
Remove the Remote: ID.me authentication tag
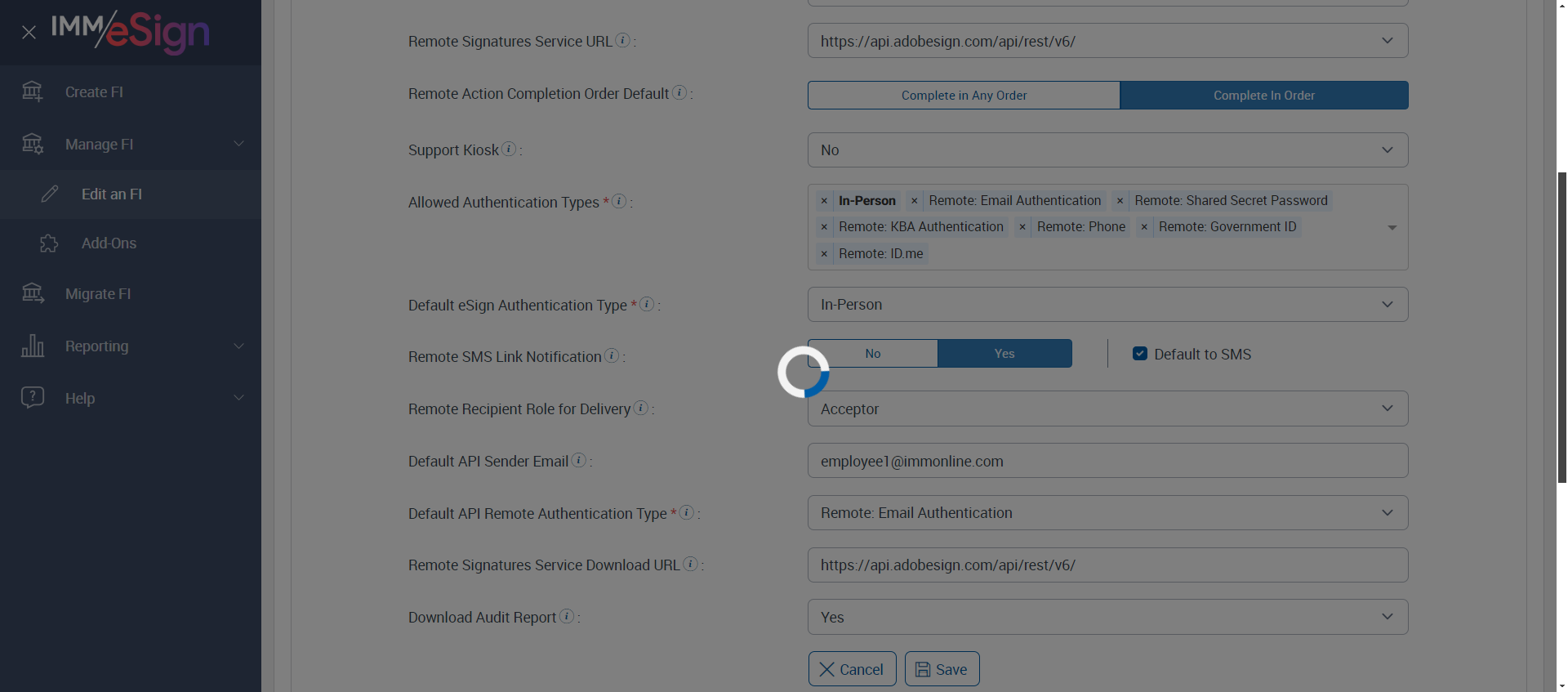824,254
